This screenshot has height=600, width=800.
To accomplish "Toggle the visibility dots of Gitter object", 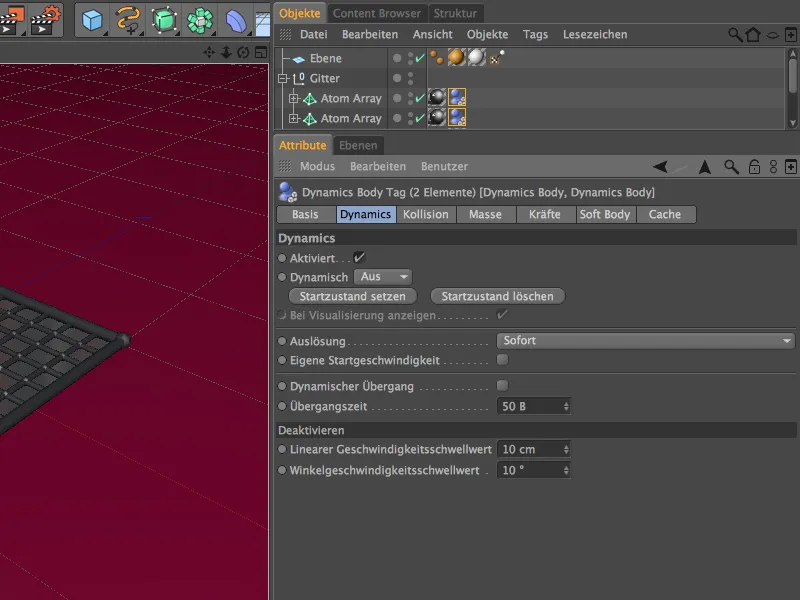I will [x=410, y=78].
